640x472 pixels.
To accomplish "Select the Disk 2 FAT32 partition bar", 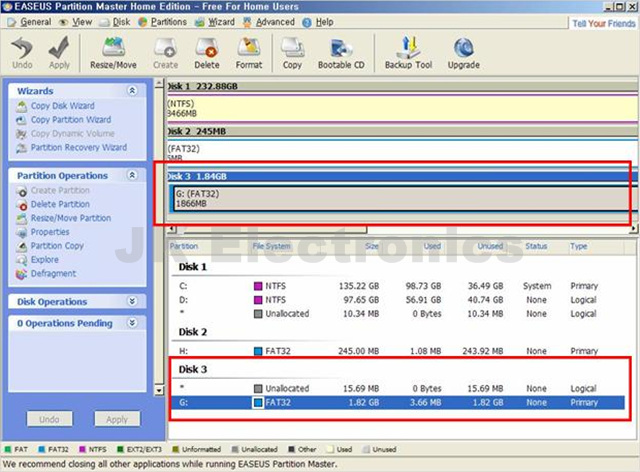I will point(402,152).
